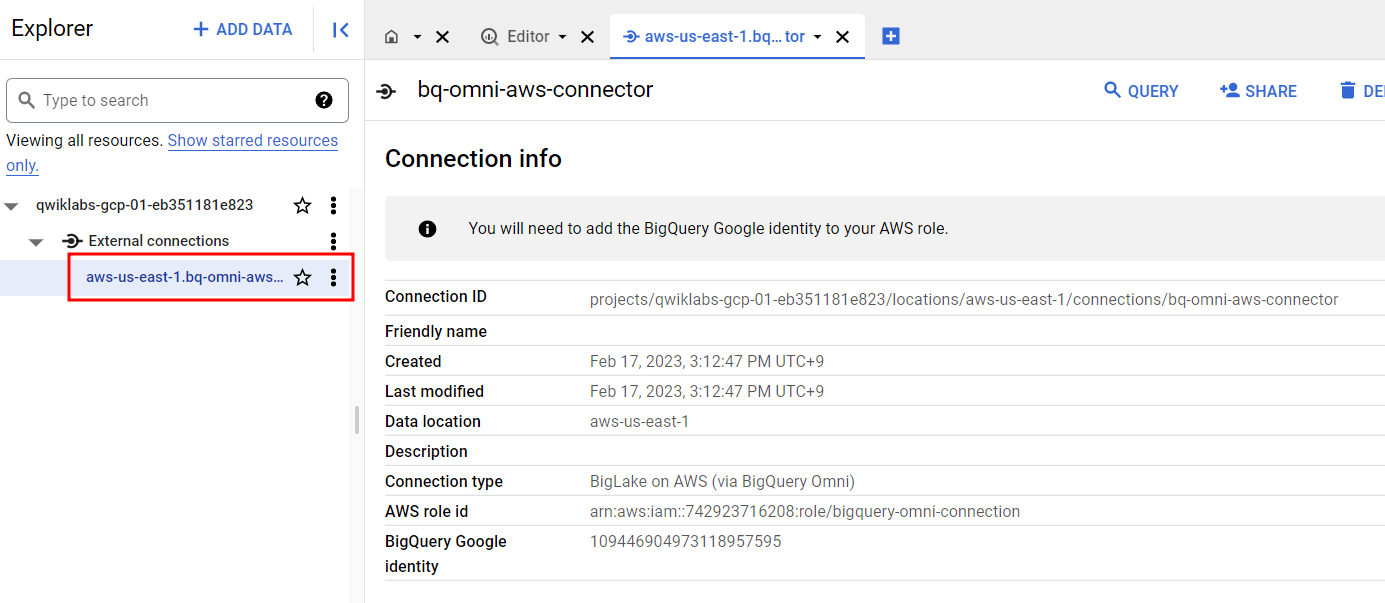Click the search magnifier icon in Explorer
The image size is (1385, 603).
point(26,100)
